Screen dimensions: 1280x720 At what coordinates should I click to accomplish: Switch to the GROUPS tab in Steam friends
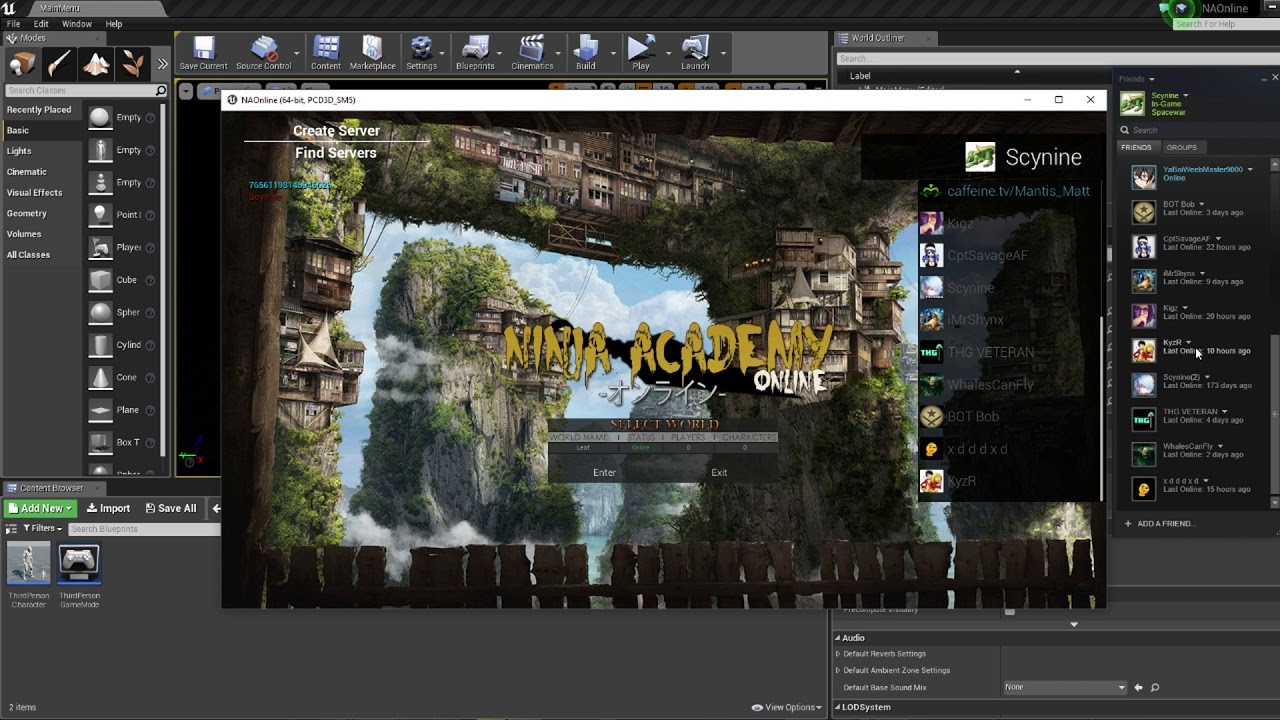1182,147
